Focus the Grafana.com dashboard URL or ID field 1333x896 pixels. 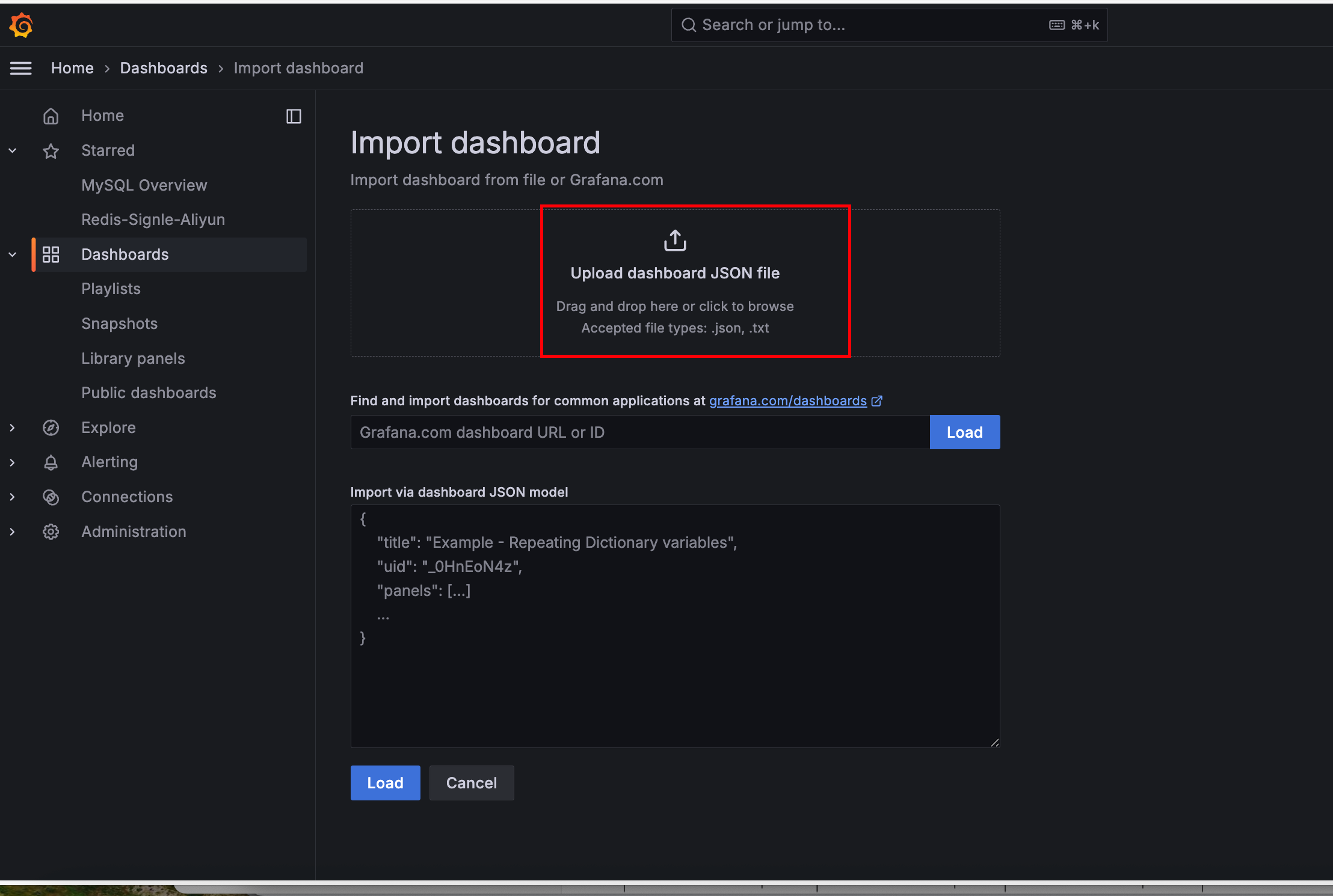pos(640,432)
